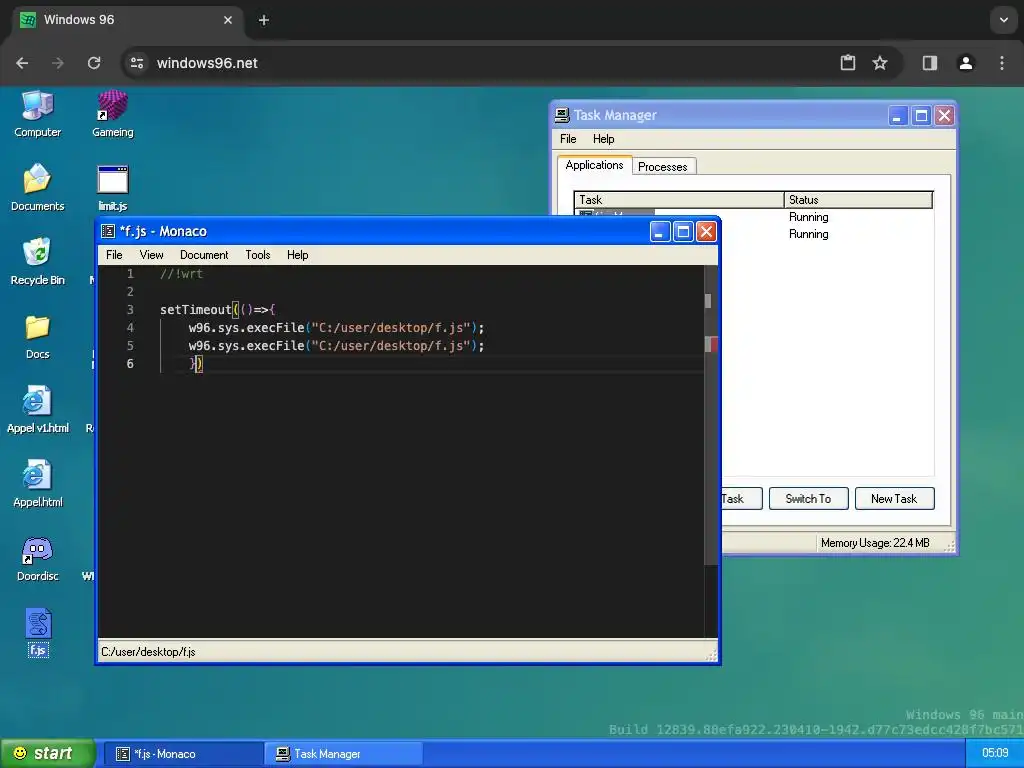This screenshot has height=768, width=1024.
Task: Minimize the Task Manager window
Action: (x=898, y=116)
